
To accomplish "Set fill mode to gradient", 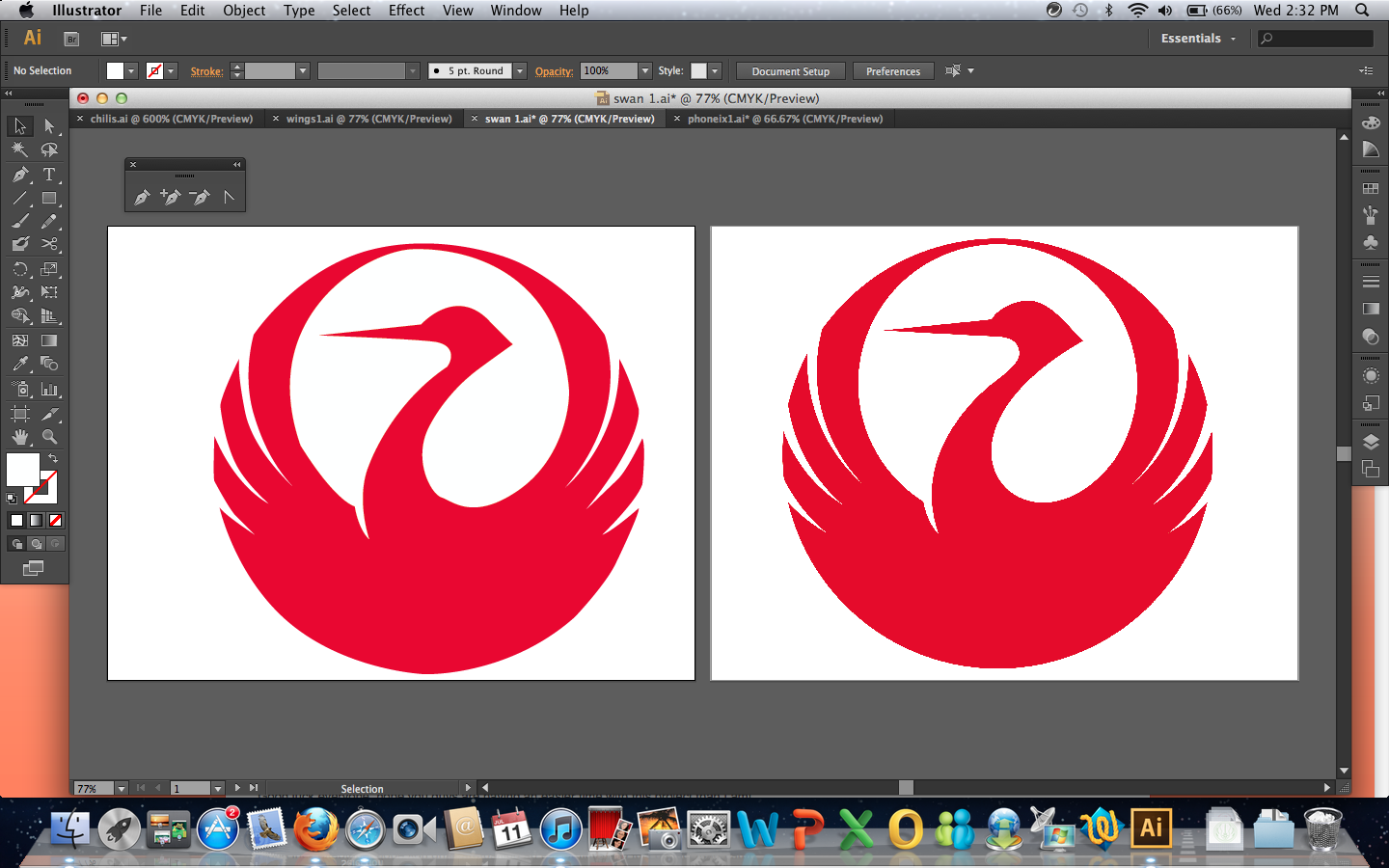I will (37, 520).
